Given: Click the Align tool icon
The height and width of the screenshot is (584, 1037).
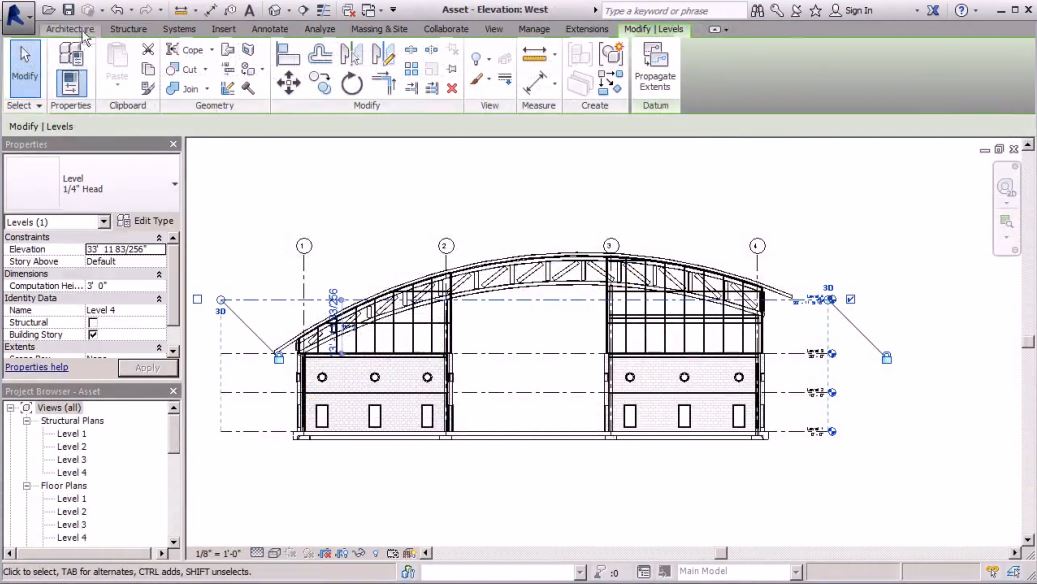Looking at the screenshot, I should 288,54.
